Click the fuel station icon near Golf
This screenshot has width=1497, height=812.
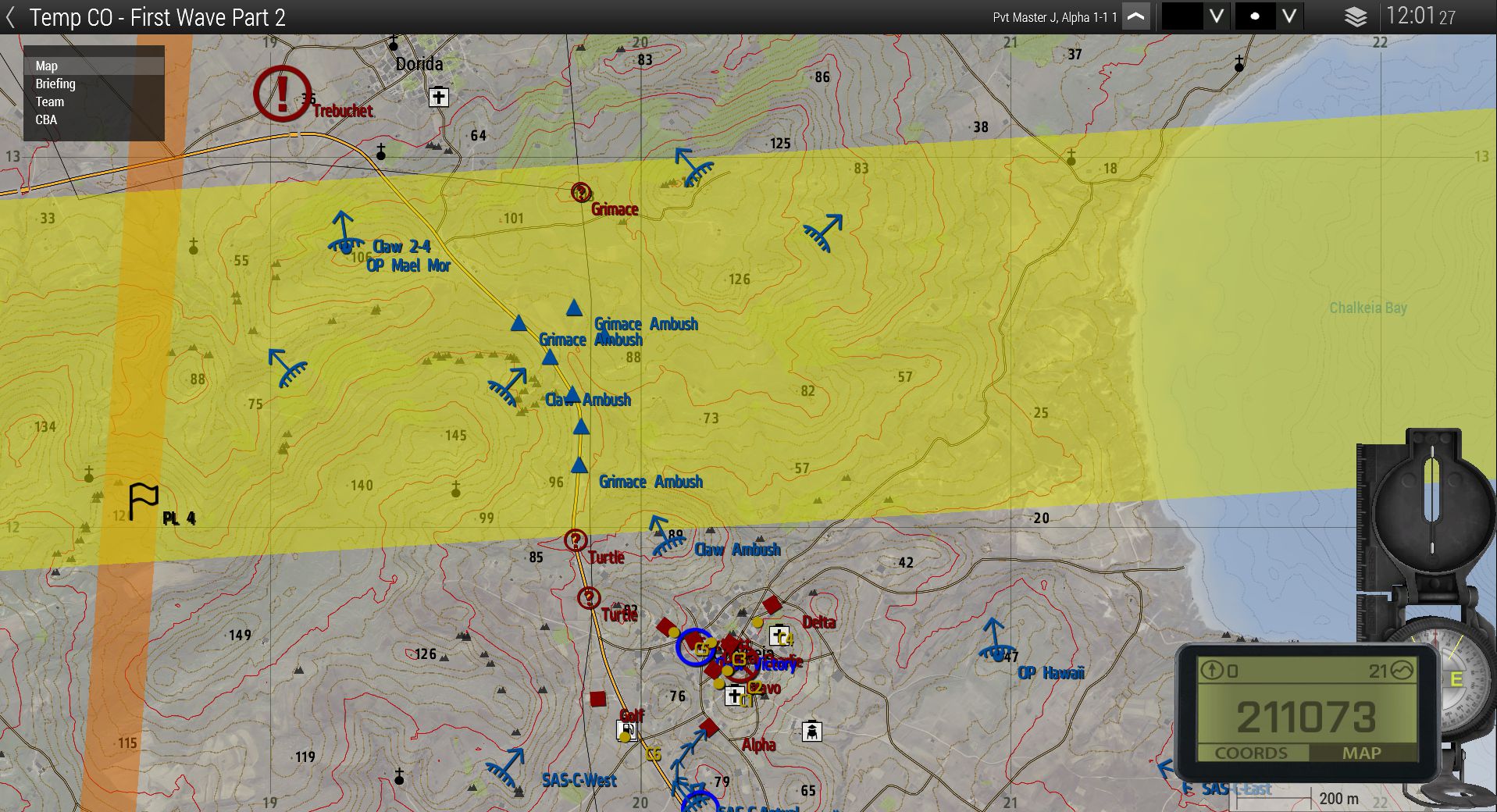click(626, 731)
